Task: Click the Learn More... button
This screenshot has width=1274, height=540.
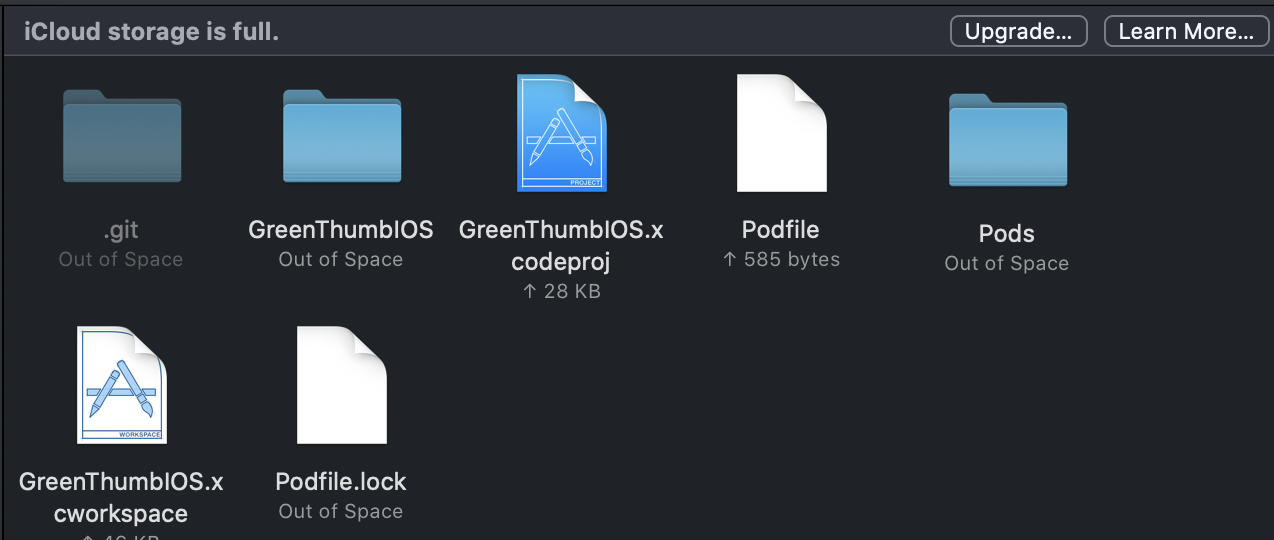Action: [1185, 31]
